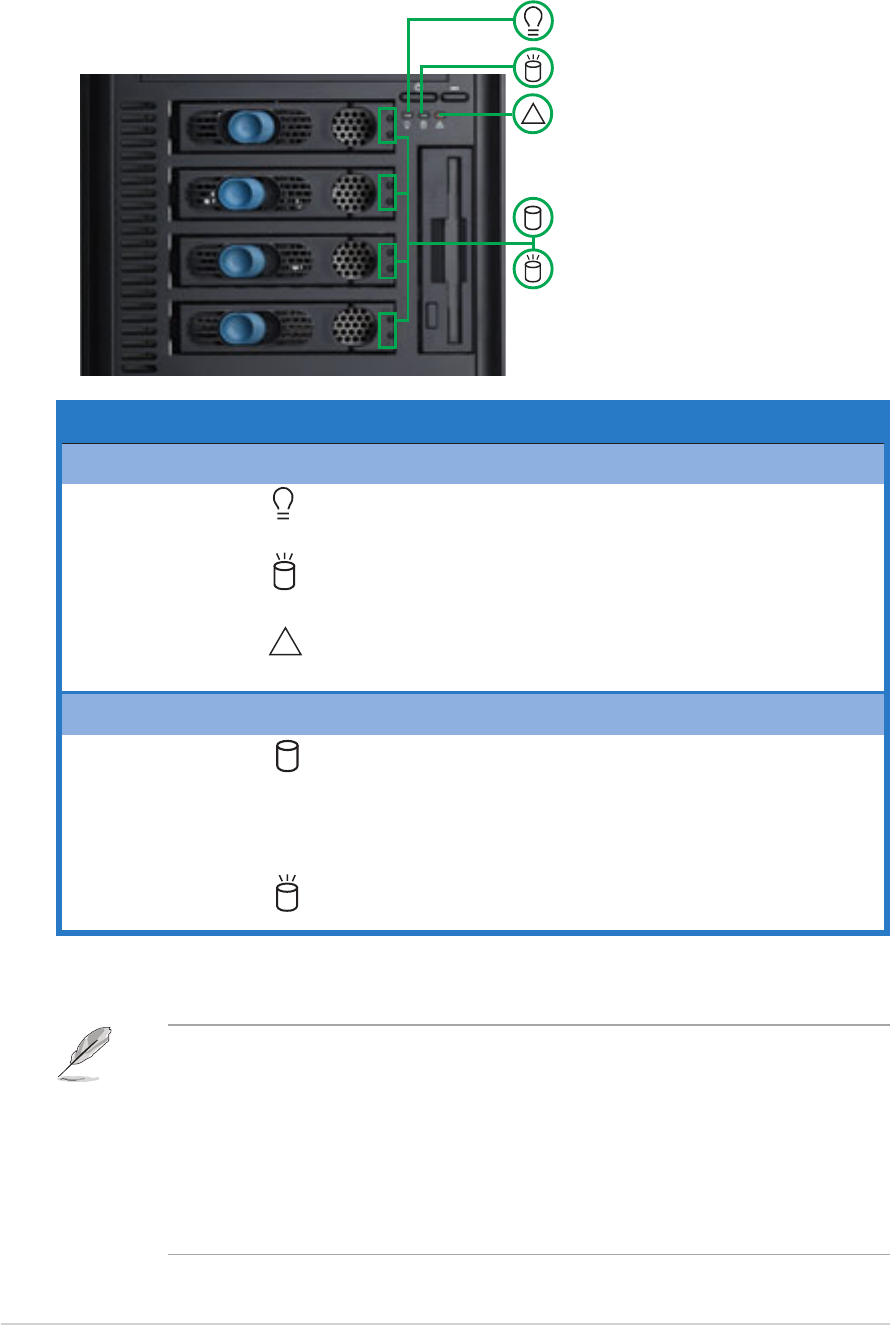Image resolution: width=890 pixels, height=1325 pixels.
Task: Click the circled flashing disk HDD activity callout
Action: pyautogui.click(x=534, y=68)
